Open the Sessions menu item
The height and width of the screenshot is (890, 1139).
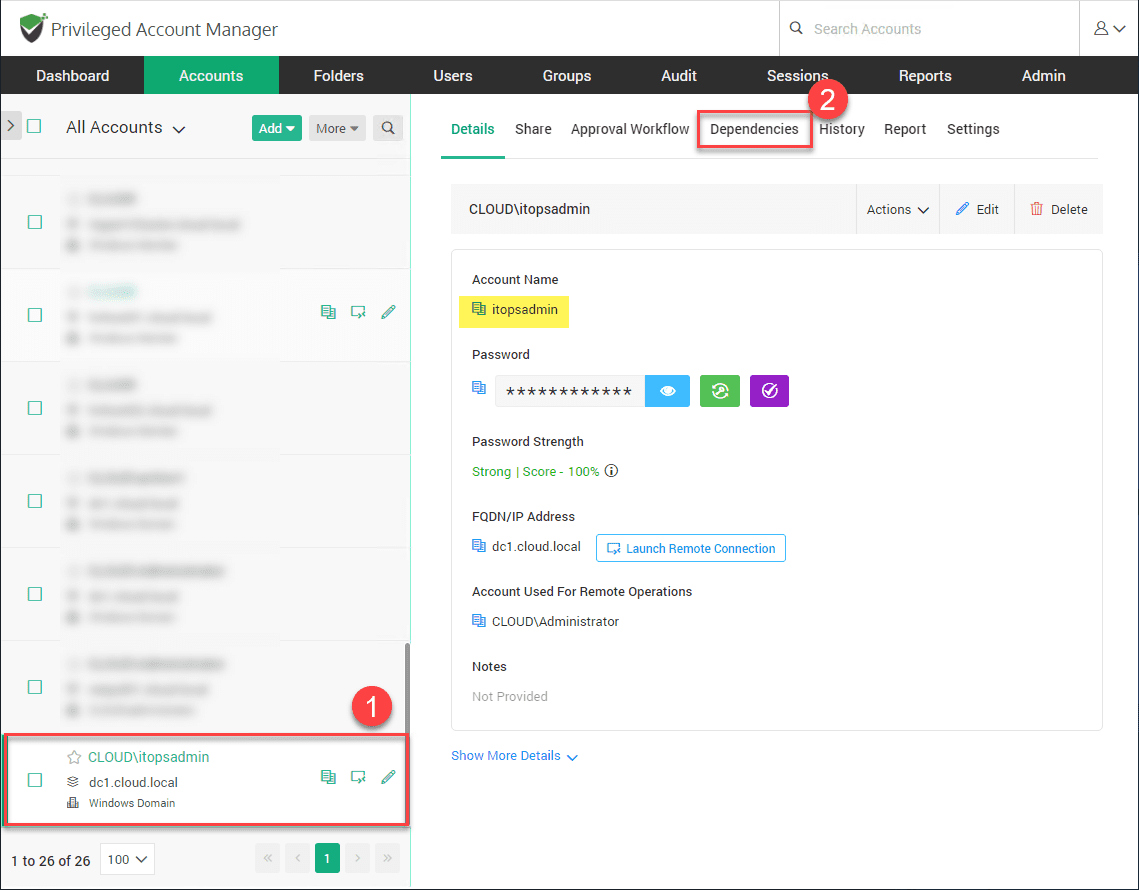[x=797, y=75]
